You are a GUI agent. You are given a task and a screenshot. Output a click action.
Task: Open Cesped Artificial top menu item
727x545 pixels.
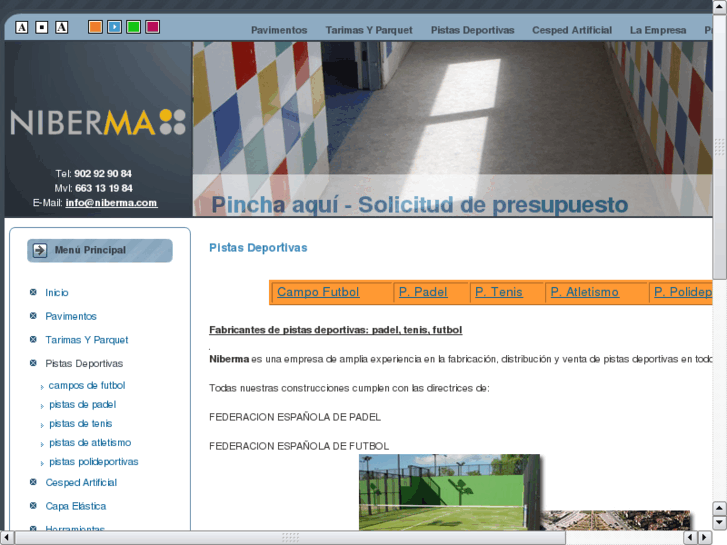[572, 30]
